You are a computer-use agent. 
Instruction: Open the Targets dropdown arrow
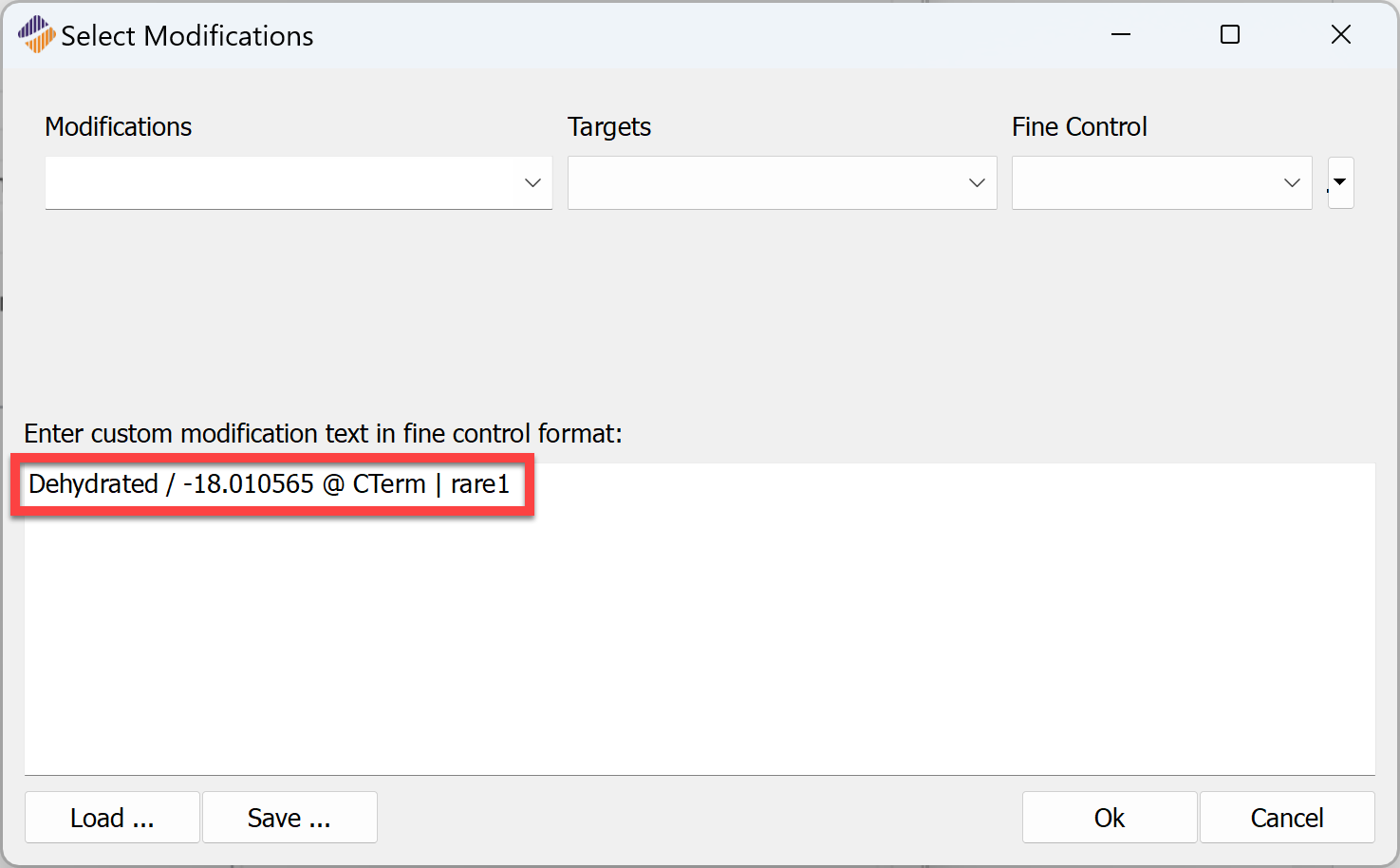click(977, 182)
